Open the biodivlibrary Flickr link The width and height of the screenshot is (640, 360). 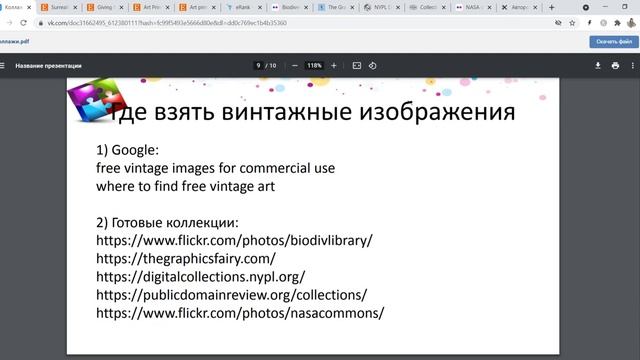click(x=234, y=240)
